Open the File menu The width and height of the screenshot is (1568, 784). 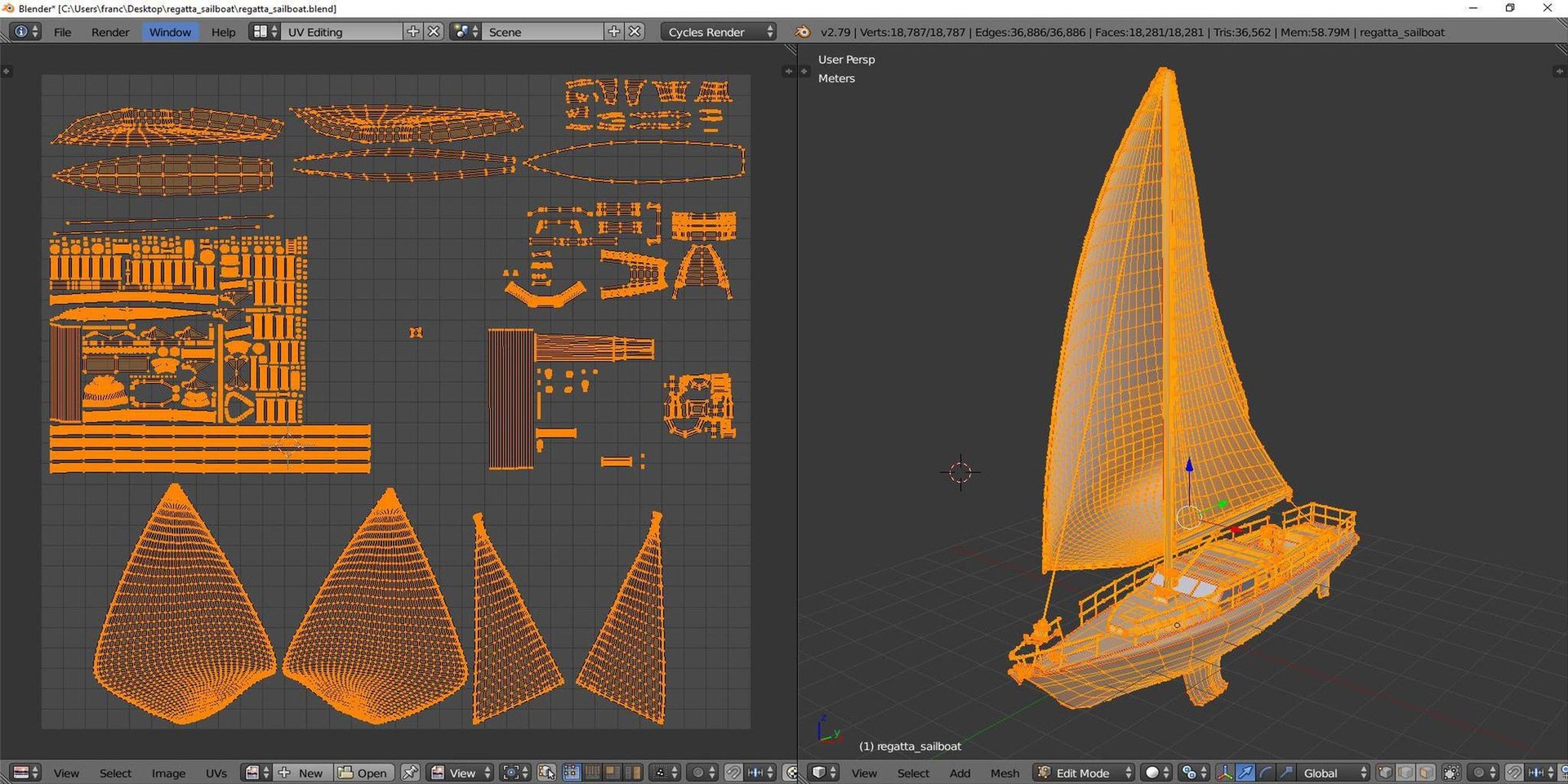pos(63,32)
